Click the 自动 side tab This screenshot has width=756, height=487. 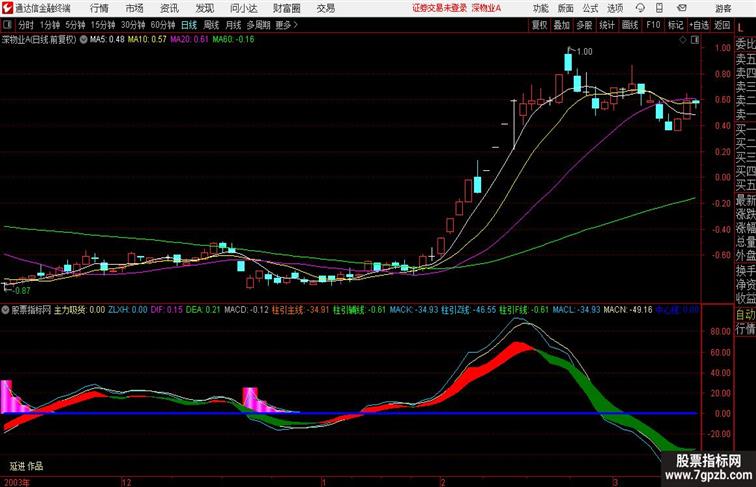coord(745,314)
